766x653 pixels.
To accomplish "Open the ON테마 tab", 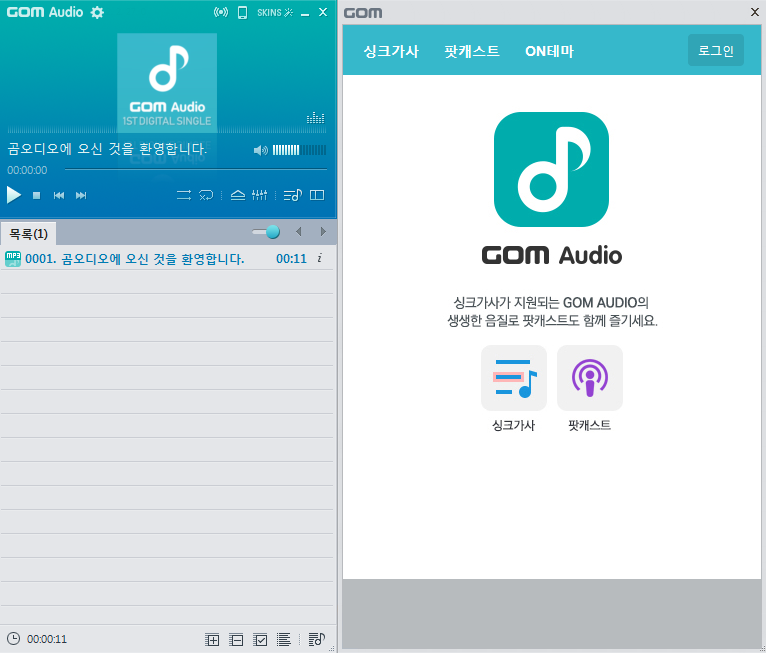I will point(549,51).
